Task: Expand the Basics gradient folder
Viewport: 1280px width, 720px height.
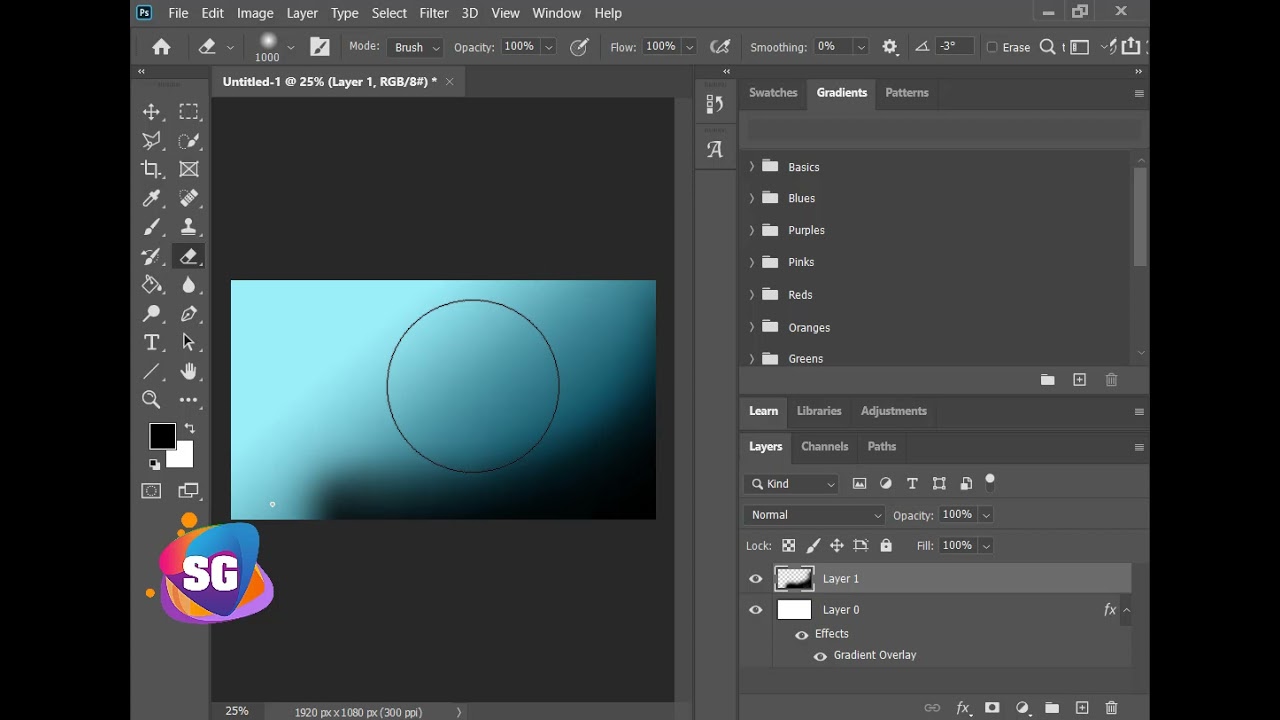Action: pyautogui.click(x=752, y=167)
